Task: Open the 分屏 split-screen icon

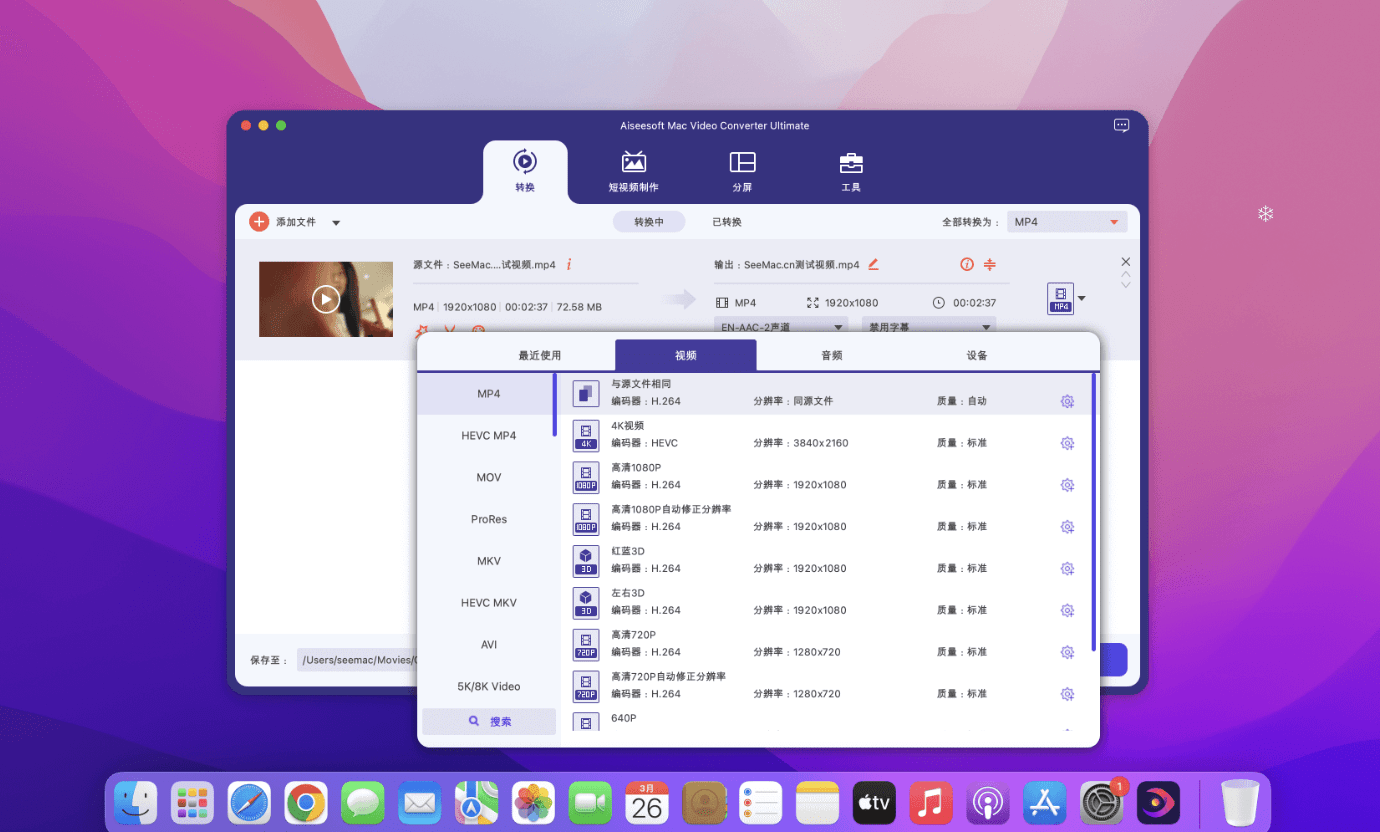Action: tap(742, 162)
